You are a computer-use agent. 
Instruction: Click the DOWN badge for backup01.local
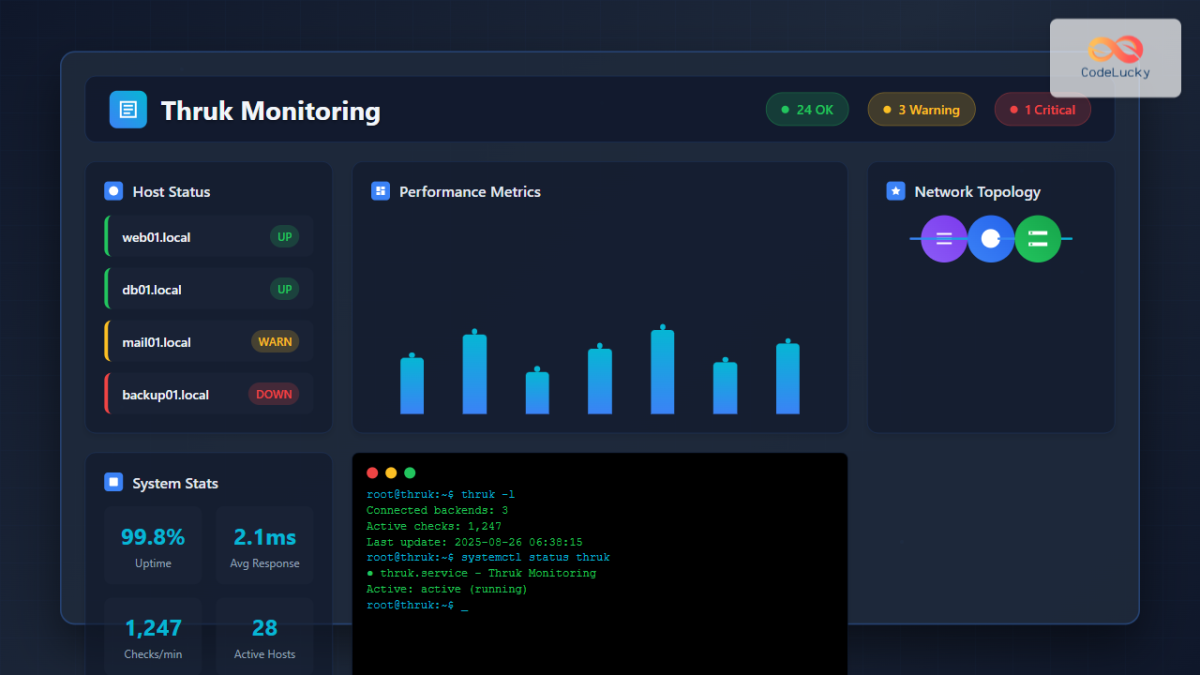273,394
